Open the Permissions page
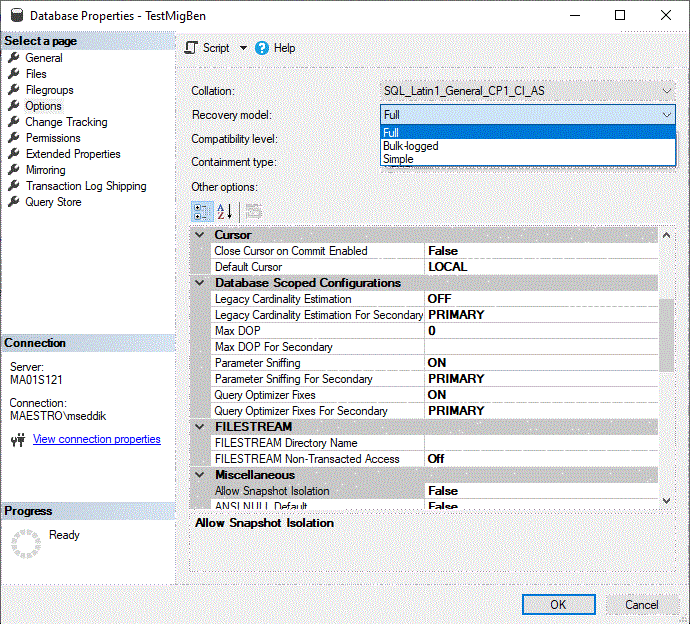690x624 pixels. tap(53, 138)
